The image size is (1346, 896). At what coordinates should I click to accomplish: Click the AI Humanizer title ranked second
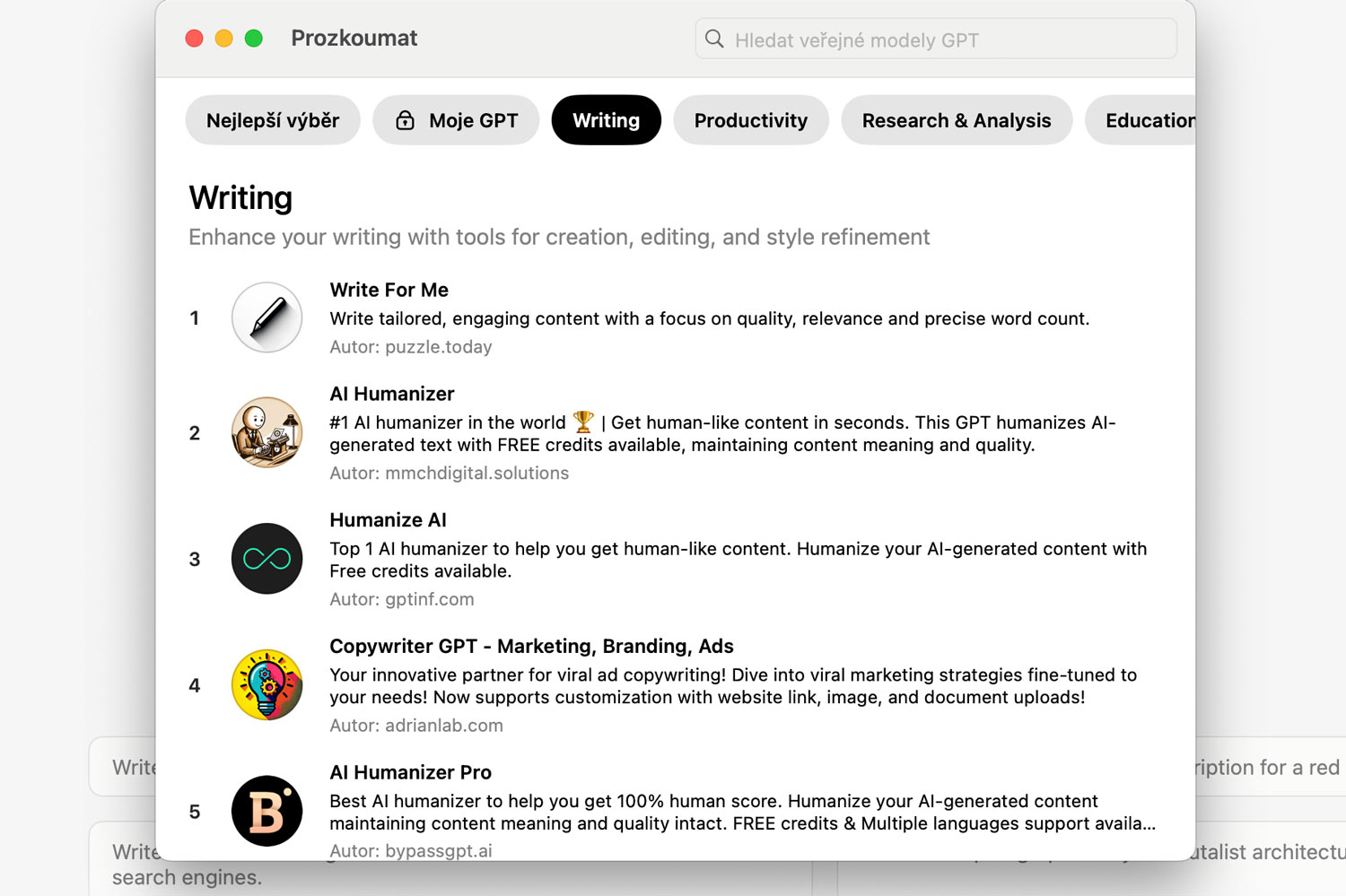(x=391, y=394)
